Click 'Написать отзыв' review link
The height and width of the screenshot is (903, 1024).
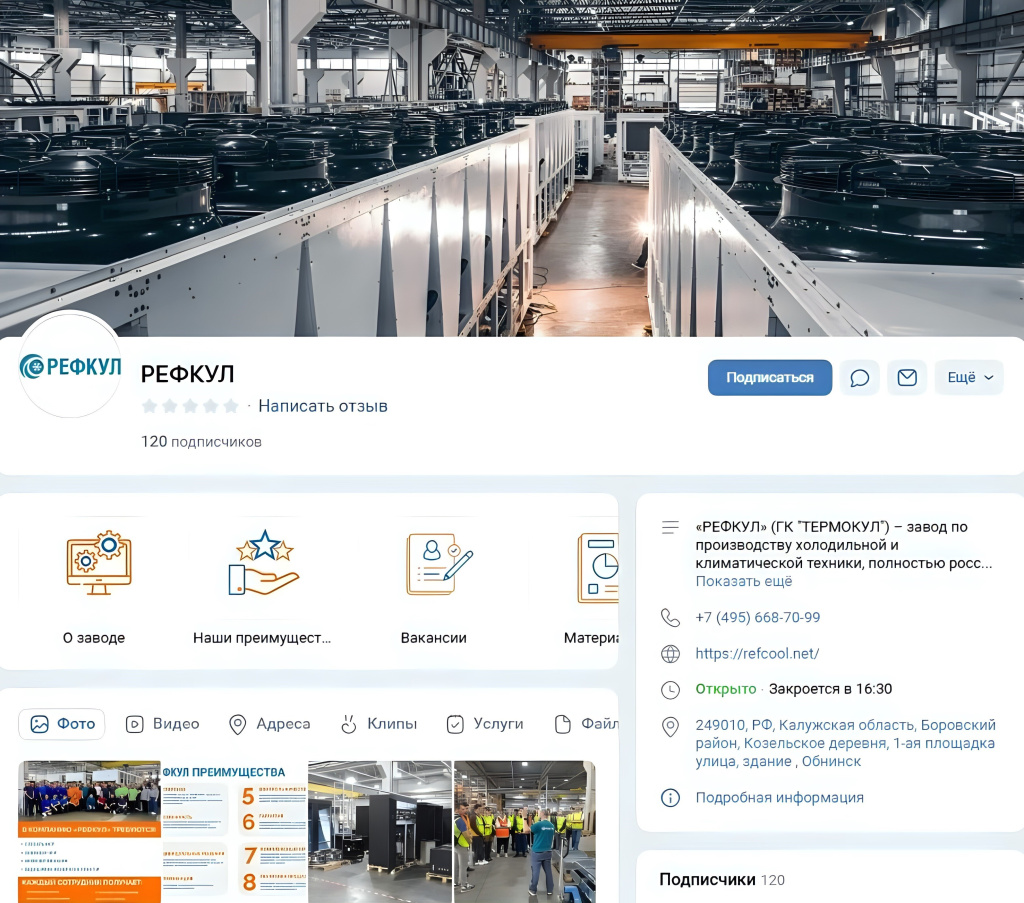[322, 406]
